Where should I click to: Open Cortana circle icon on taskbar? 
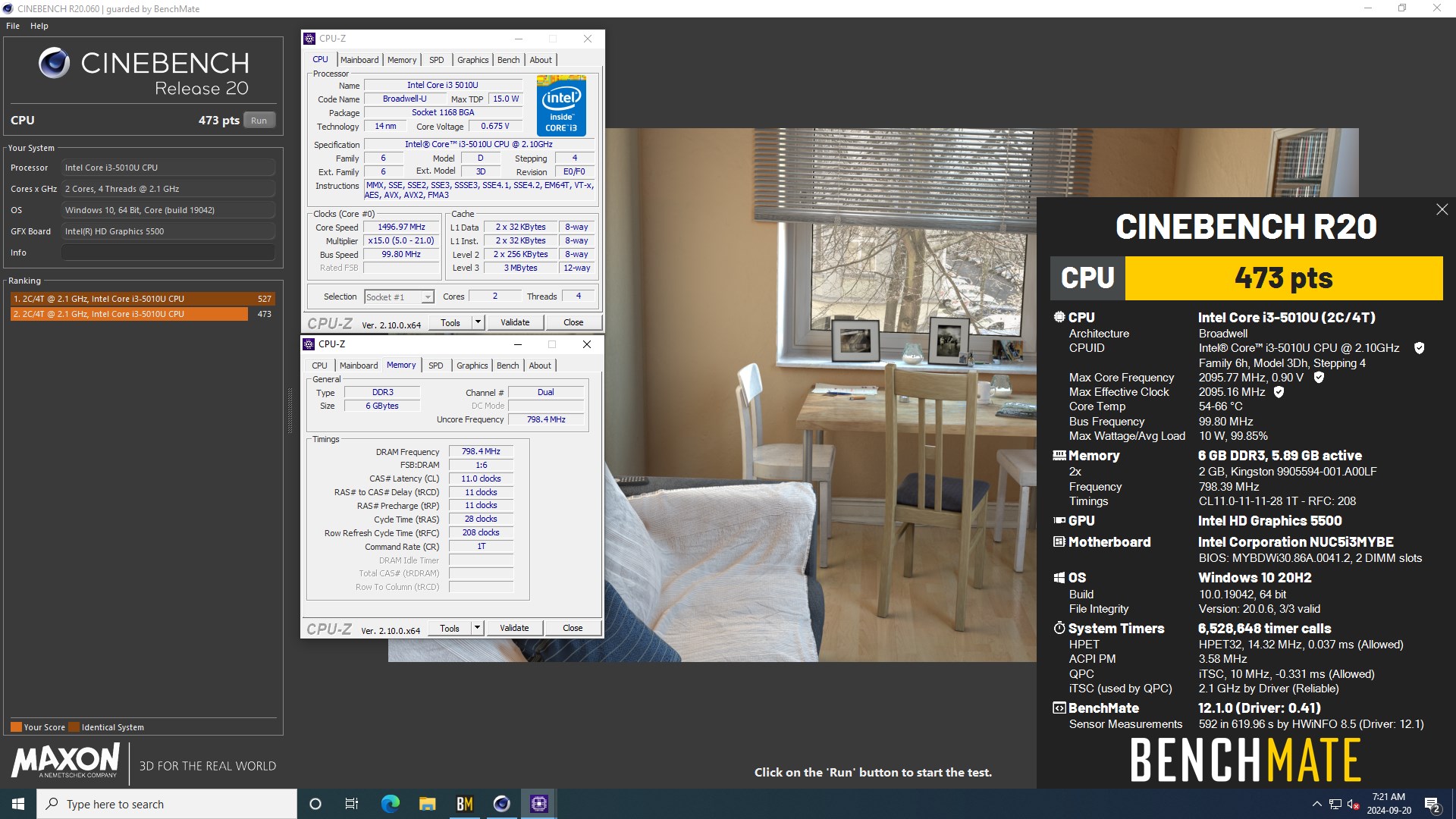click(x=315, y=804)
